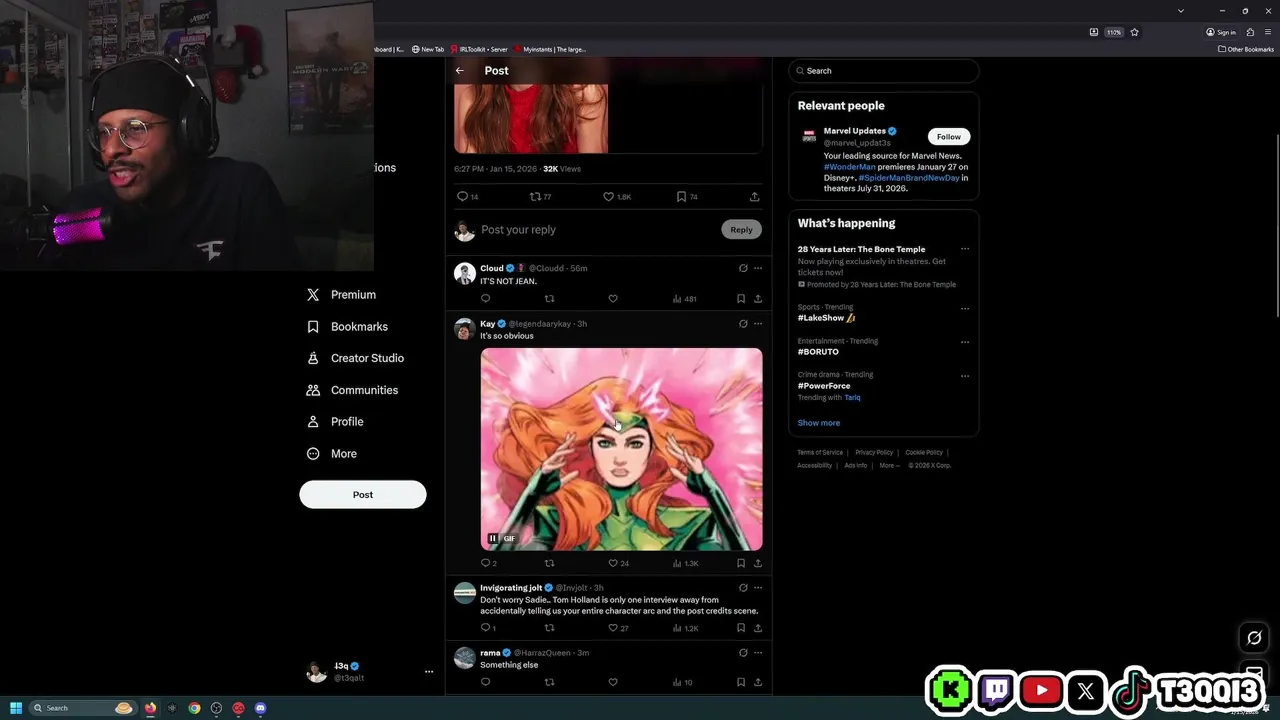Open more options for #LakeShow trend
Screen dimensions: 1280x720
click(x=965, y=309)
